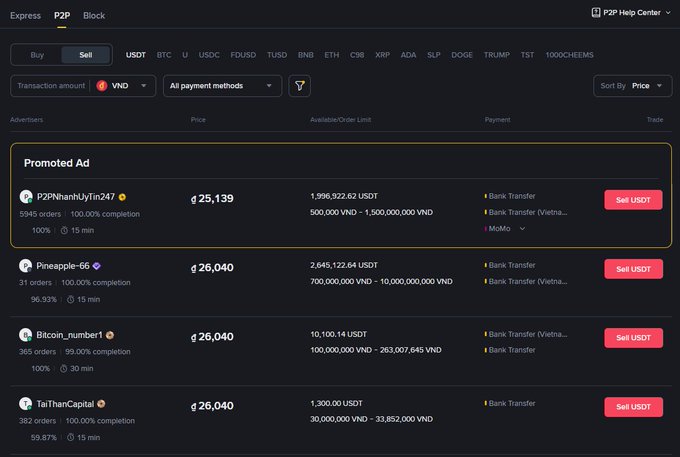Switch to Buy mode
The width and height of the screenshot is (680, 457).
37,55
